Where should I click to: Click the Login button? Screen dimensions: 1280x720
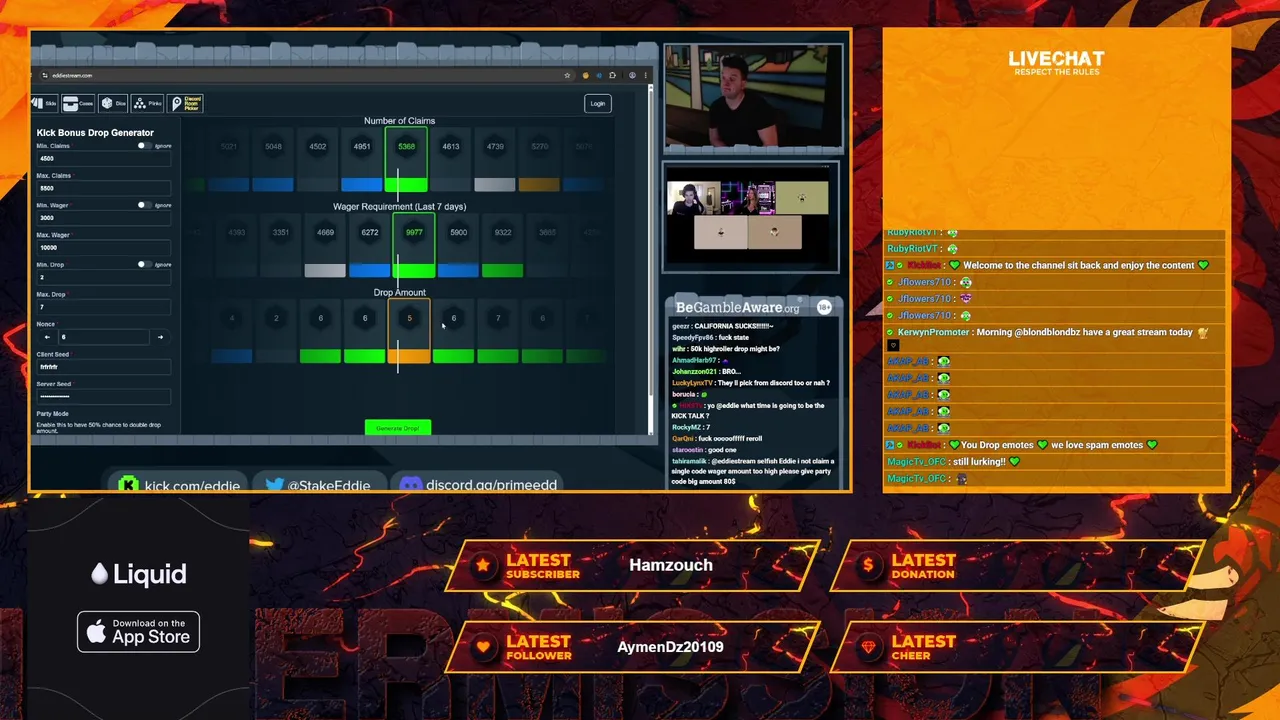coord(597,103)
